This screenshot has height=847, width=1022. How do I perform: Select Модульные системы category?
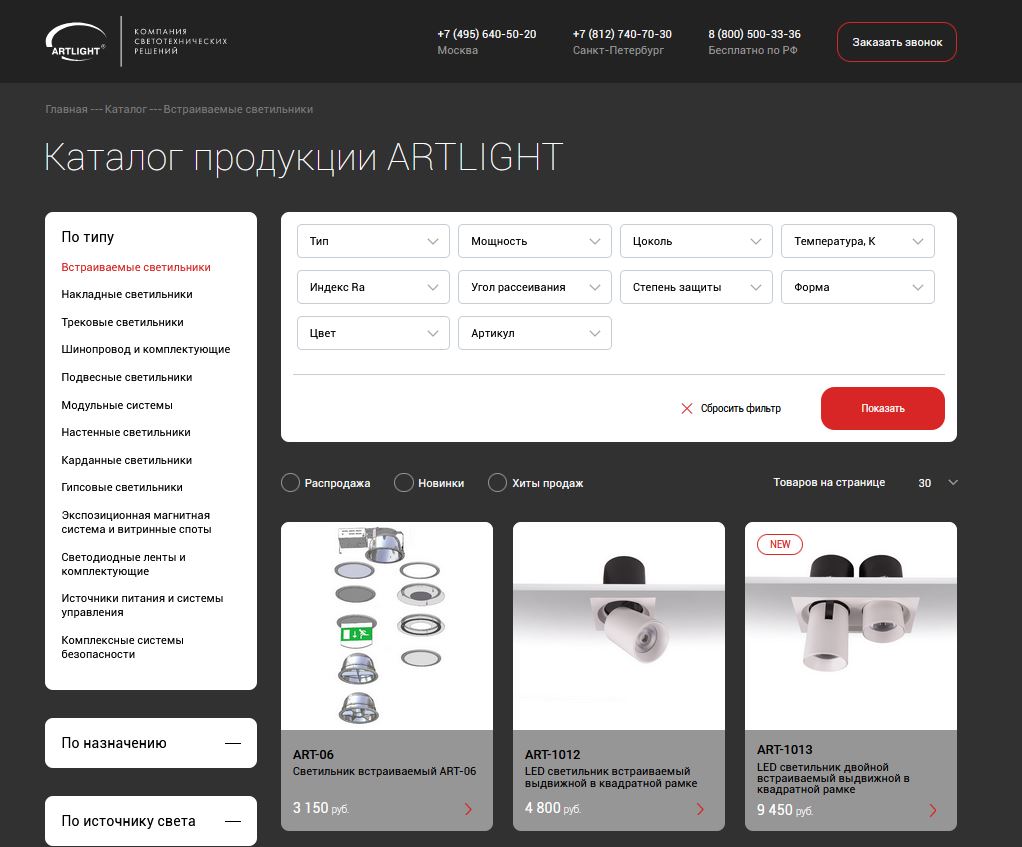coord(117,405)
